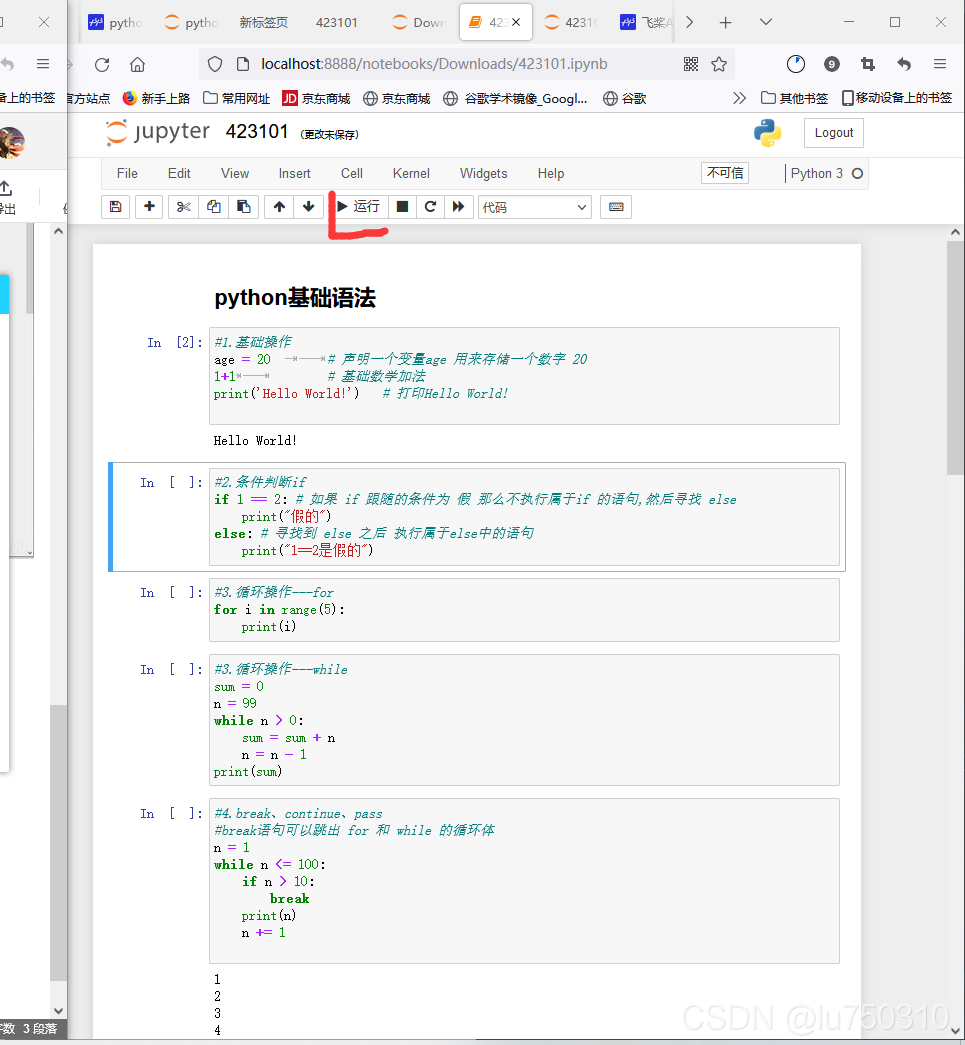Switch to the Down tab
The image size is (965, 1045).
tap(420, 23)
